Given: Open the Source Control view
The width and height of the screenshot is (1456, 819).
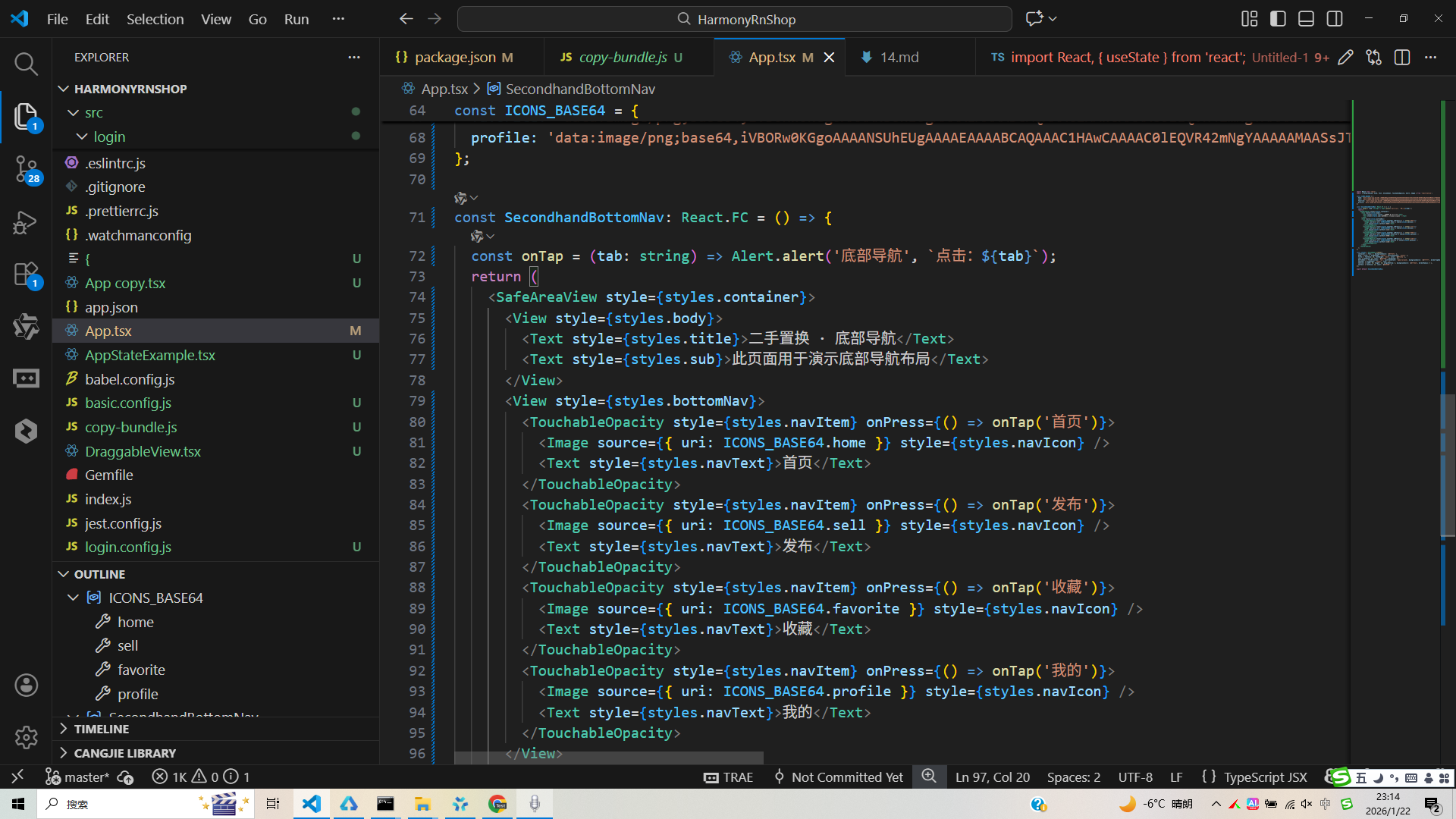Looking at the screenshot, I should pyautogui.click(x=26, y=168).
